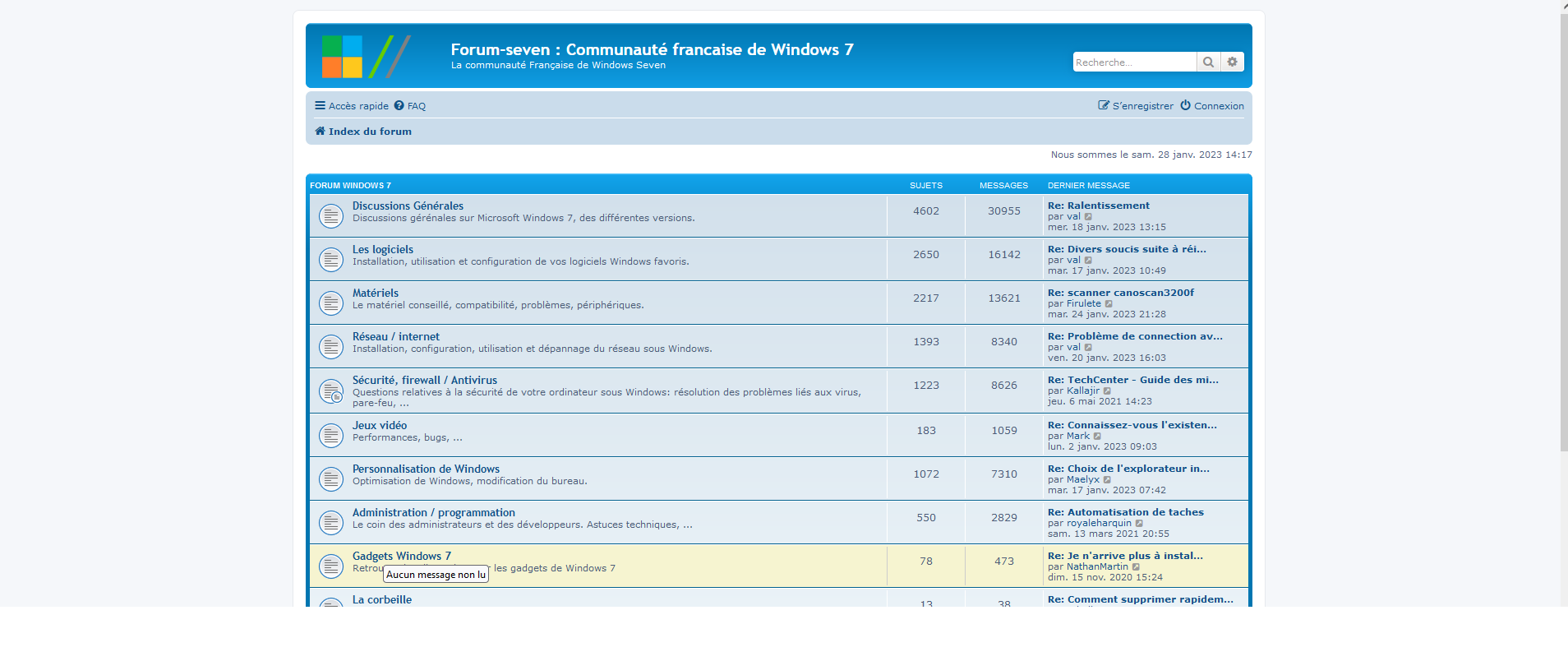Open last post Re: Connaissez-vous l'existen…
The image size is (1568, 661).
[x=1132, y=425]
